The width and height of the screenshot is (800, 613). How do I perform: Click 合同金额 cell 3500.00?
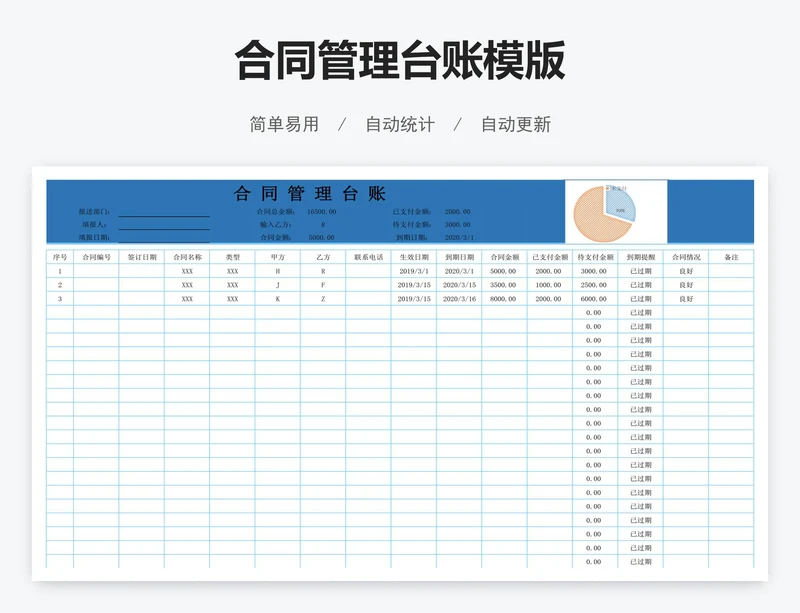[503, 285]
